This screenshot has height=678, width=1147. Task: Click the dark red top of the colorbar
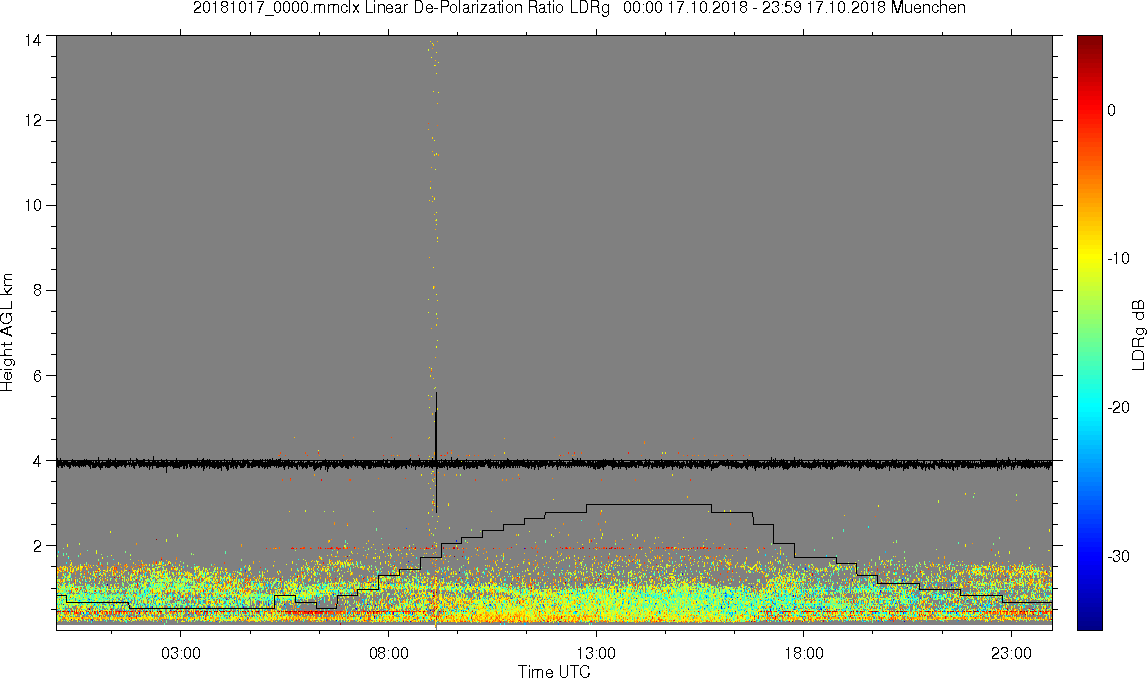[1089, 44]
